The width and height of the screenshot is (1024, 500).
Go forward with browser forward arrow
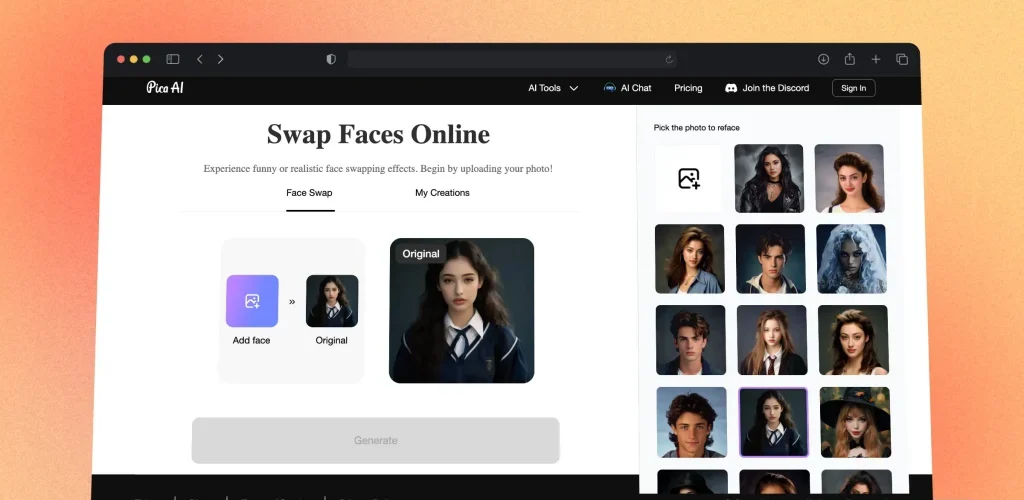coord(221,60)
